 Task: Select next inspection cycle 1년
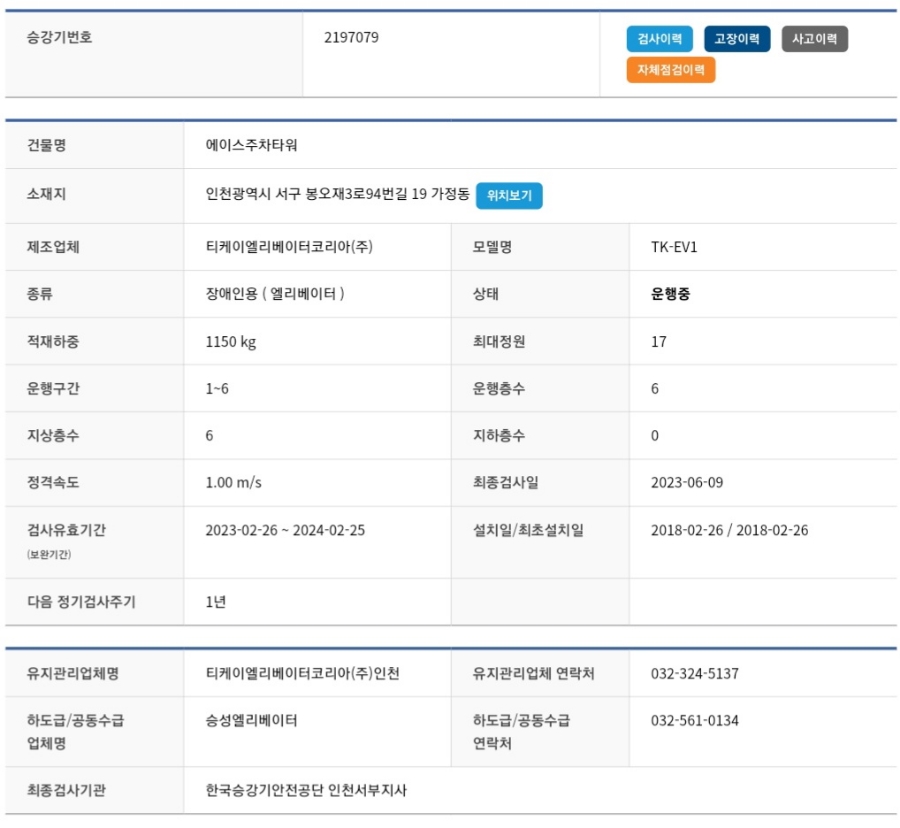pos(216,602)
